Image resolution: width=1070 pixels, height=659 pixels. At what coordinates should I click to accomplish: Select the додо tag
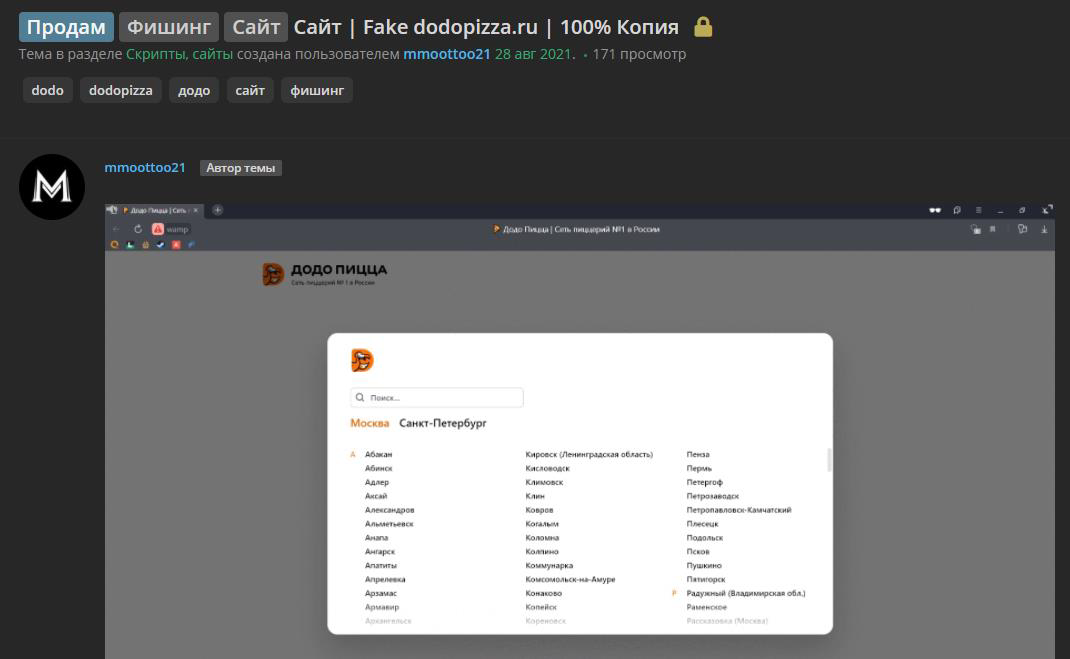click(x=194, y=90)
